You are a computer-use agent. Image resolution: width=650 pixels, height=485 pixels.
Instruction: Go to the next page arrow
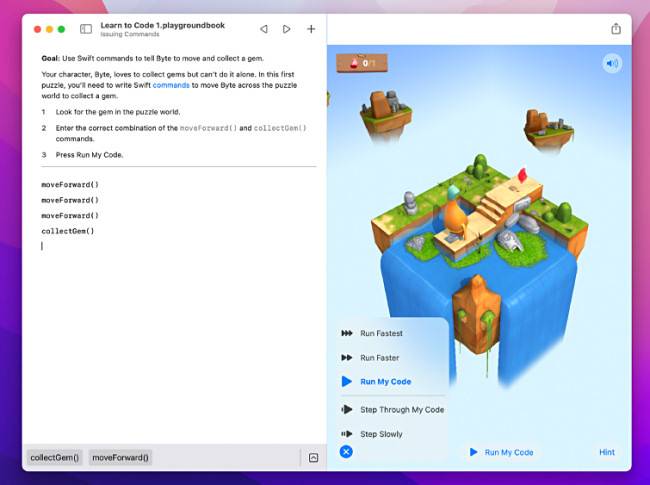coord(286,29)
